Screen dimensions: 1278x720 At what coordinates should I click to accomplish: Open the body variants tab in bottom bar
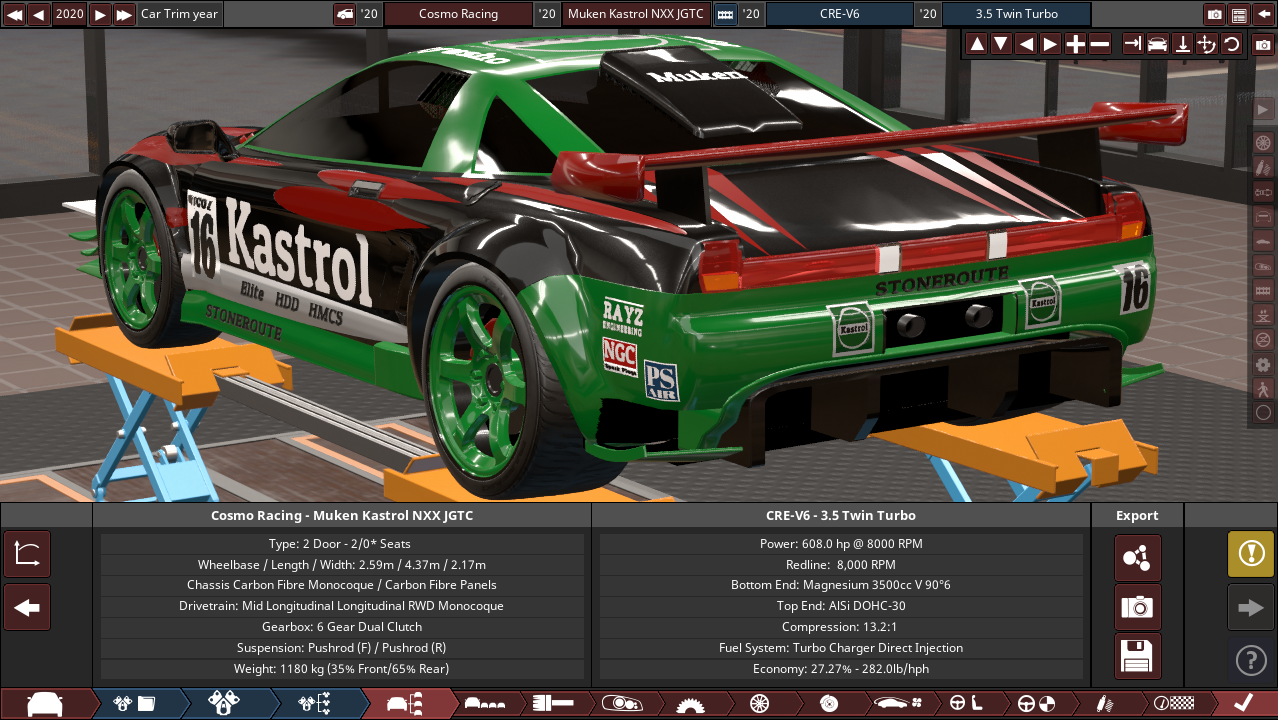click(x=485, y=704)
